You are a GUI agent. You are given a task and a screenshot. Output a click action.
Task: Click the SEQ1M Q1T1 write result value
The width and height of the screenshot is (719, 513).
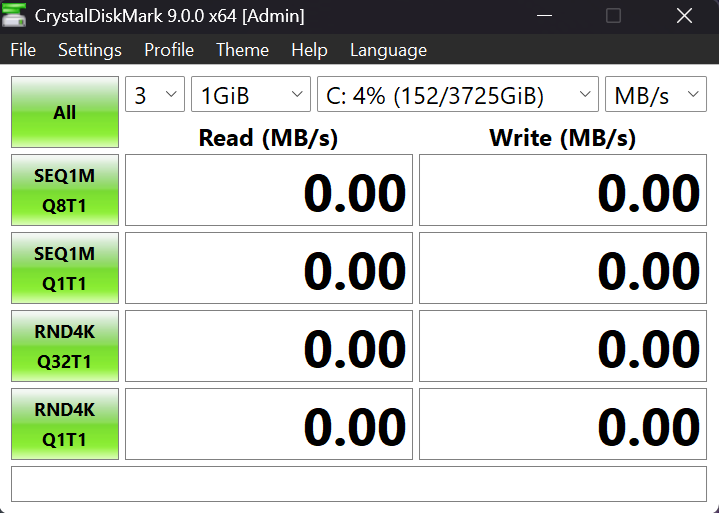click(563, 268)
